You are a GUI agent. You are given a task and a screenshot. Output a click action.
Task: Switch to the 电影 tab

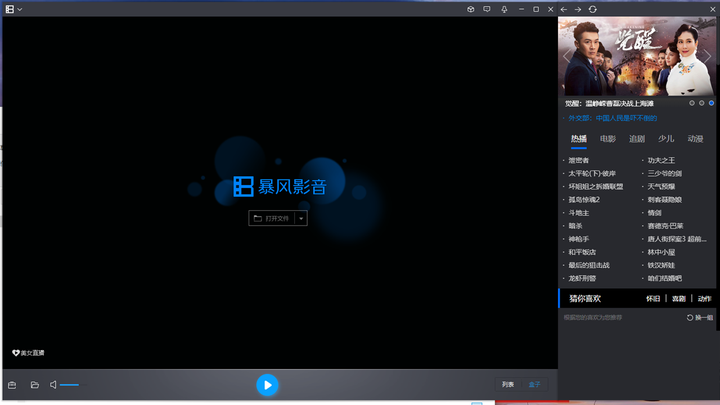(608, 139)
